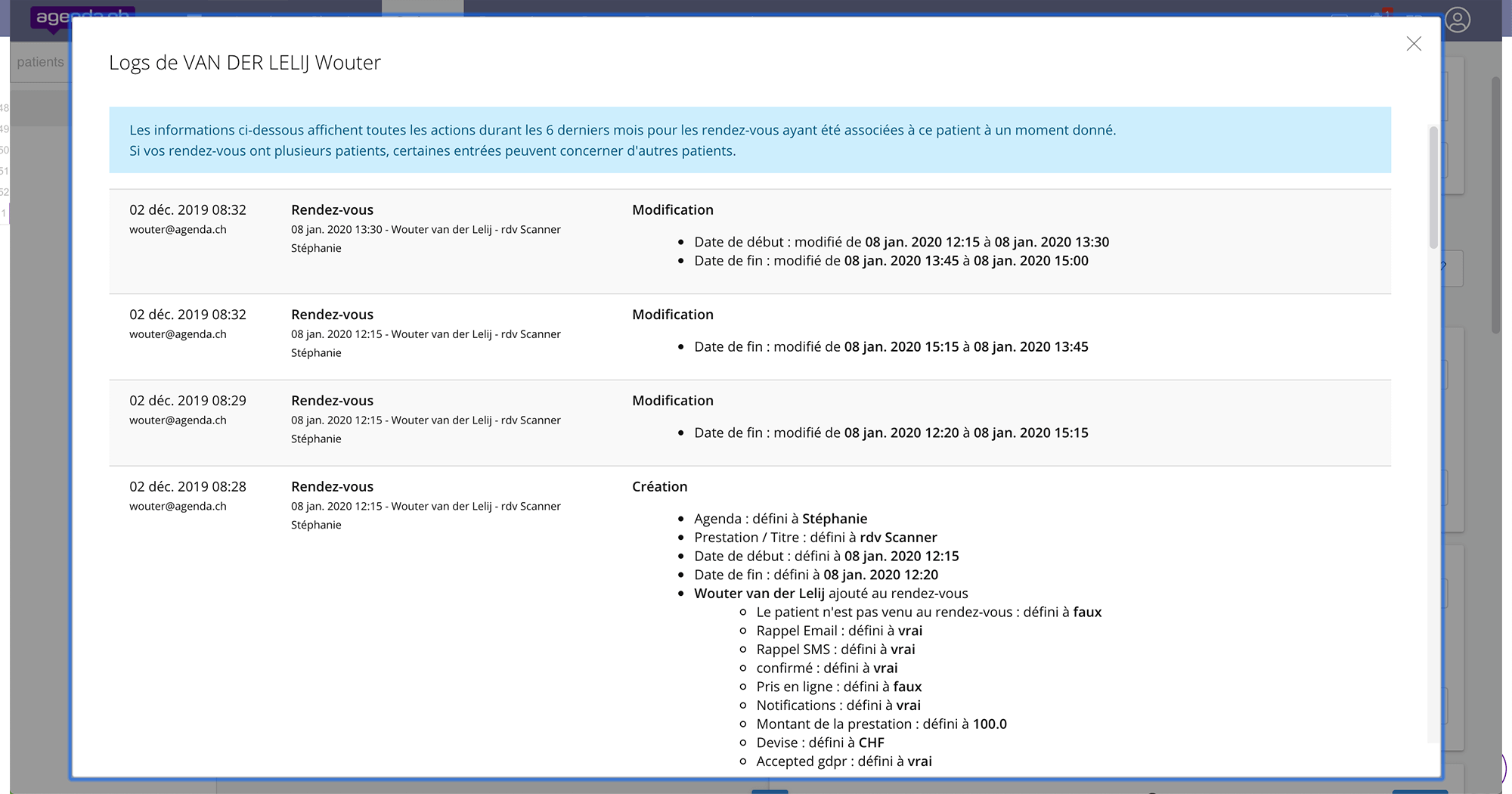Click wouter@agenda.ch under the 08:29 entry
1512x794 pixels.
[178, 420]
